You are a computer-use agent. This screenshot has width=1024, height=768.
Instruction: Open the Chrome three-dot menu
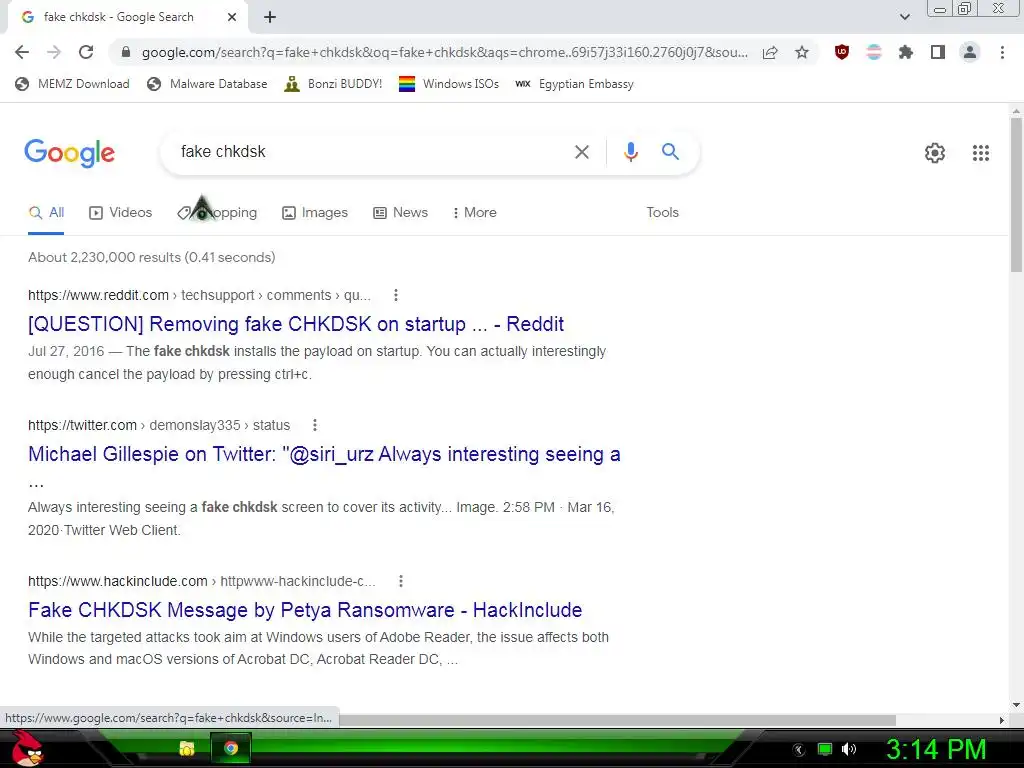click(x=1002, y=52)
